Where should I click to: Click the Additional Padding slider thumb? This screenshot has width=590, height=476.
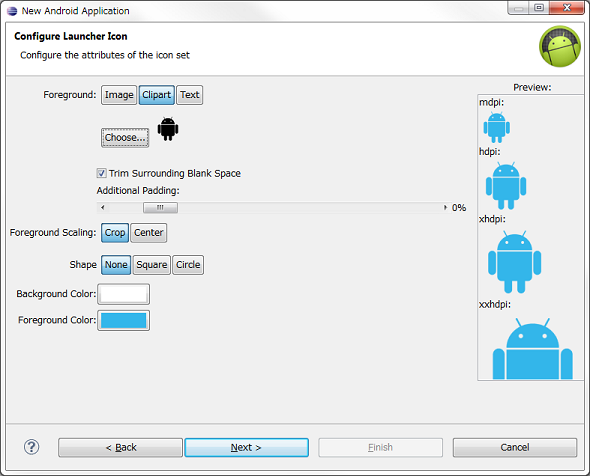(160, 208)
